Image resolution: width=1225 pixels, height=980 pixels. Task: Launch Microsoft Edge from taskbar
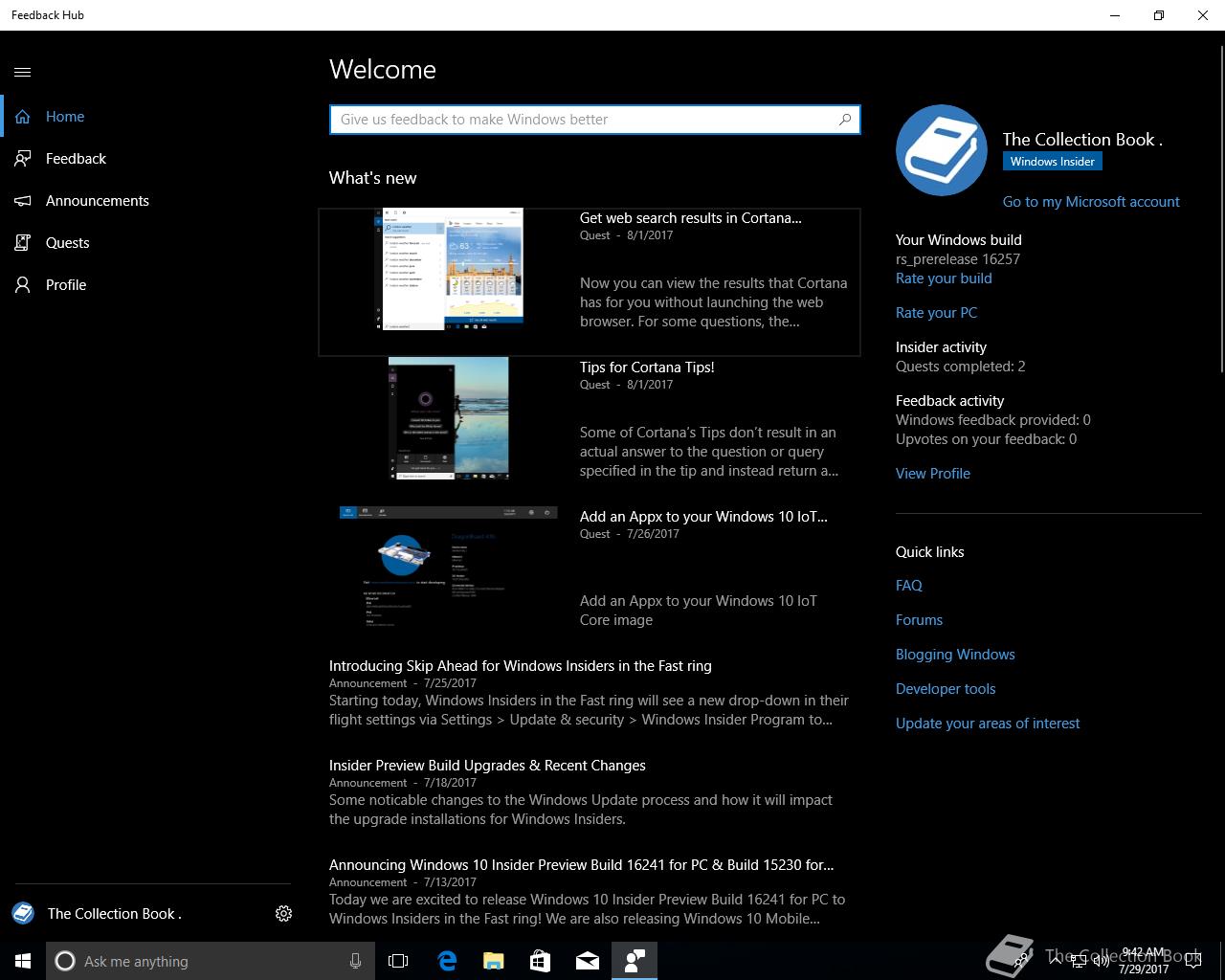(446, 961)
